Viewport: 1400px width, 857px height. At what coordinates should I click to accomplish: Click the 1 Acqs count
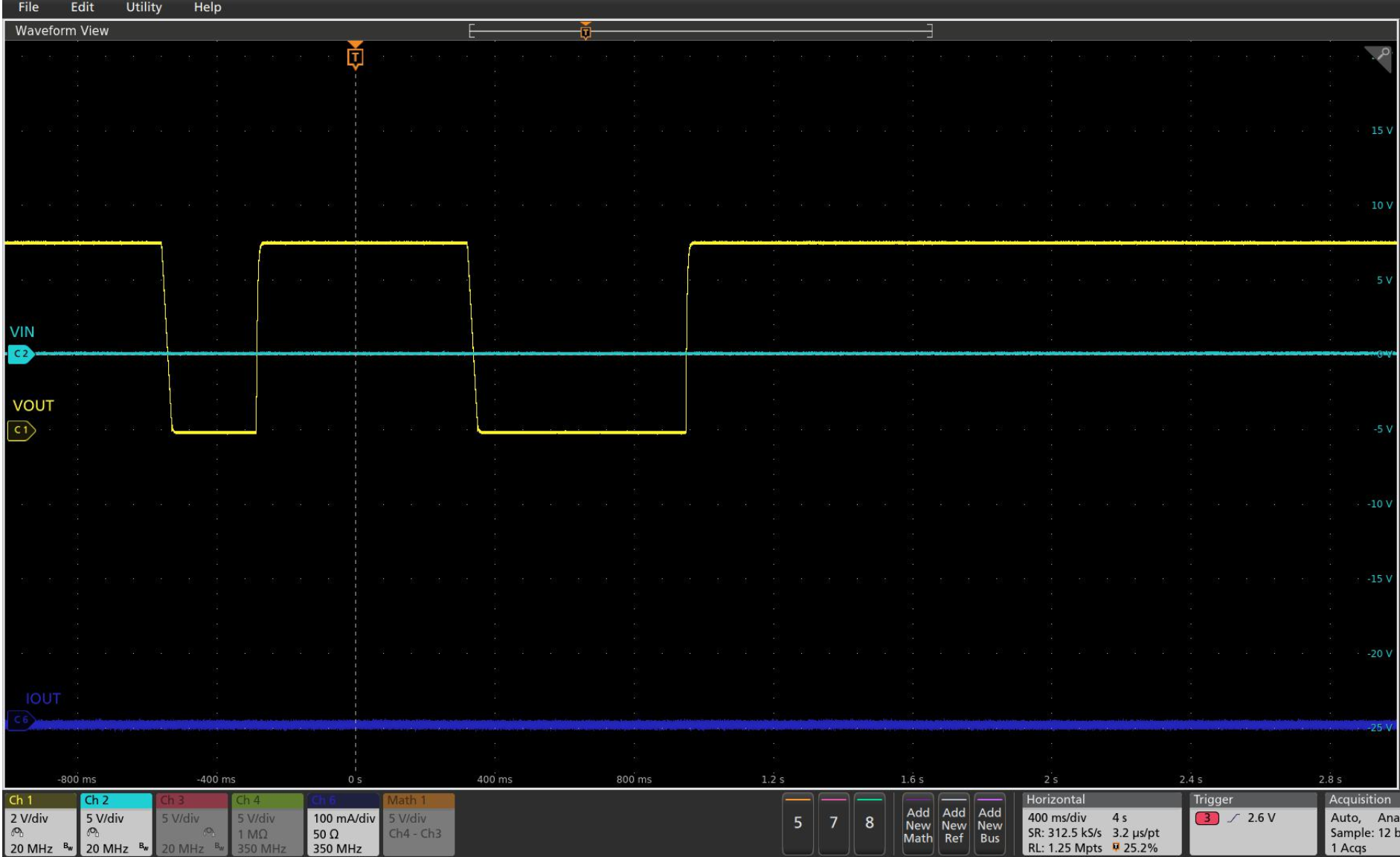point(1349,848)
